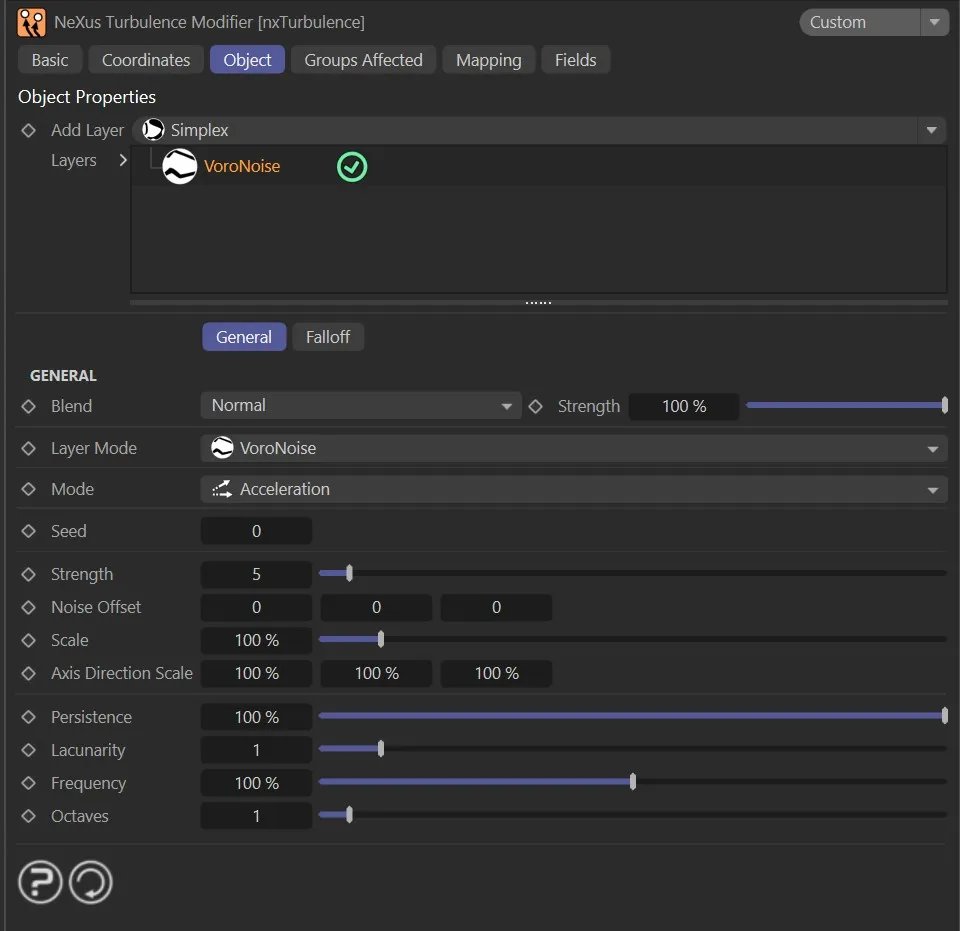Open the Blend mode Normal dropdown

[x=361, y=406]
